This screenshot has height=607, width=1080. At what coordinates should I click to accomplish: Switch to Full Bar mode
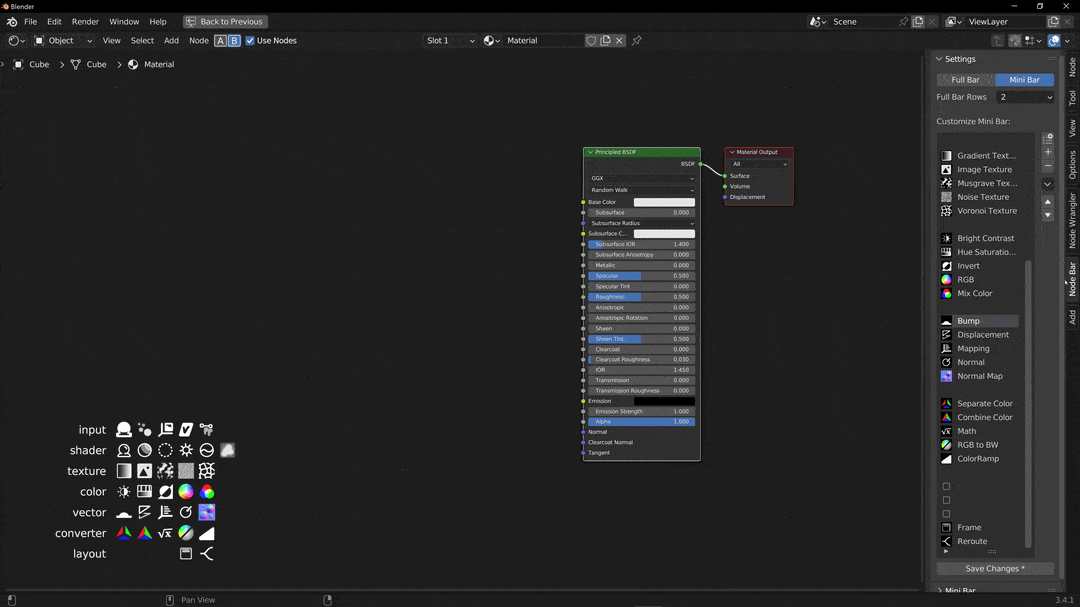966,80
